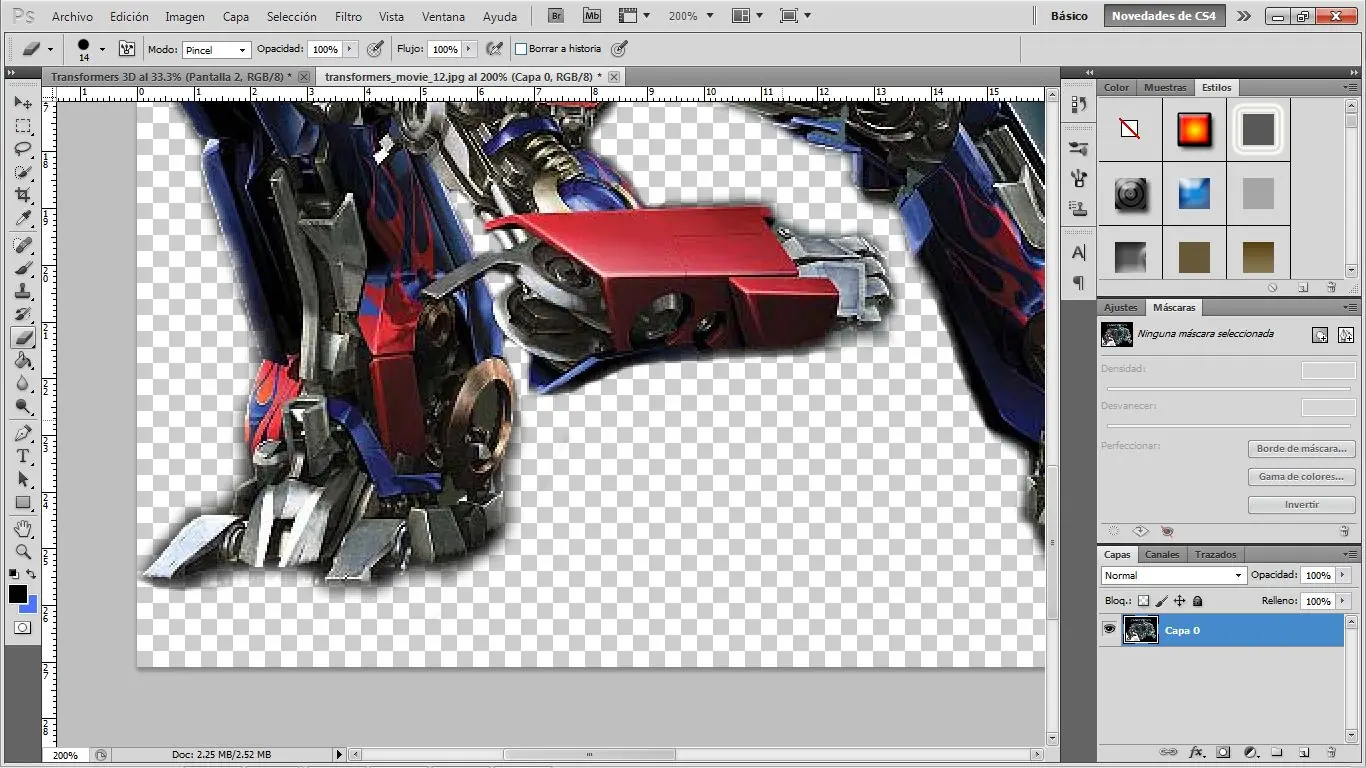Select the Hand tool
Image resolution: width=1366 pixels, height=768 pixels.
[x=23, y=528]
